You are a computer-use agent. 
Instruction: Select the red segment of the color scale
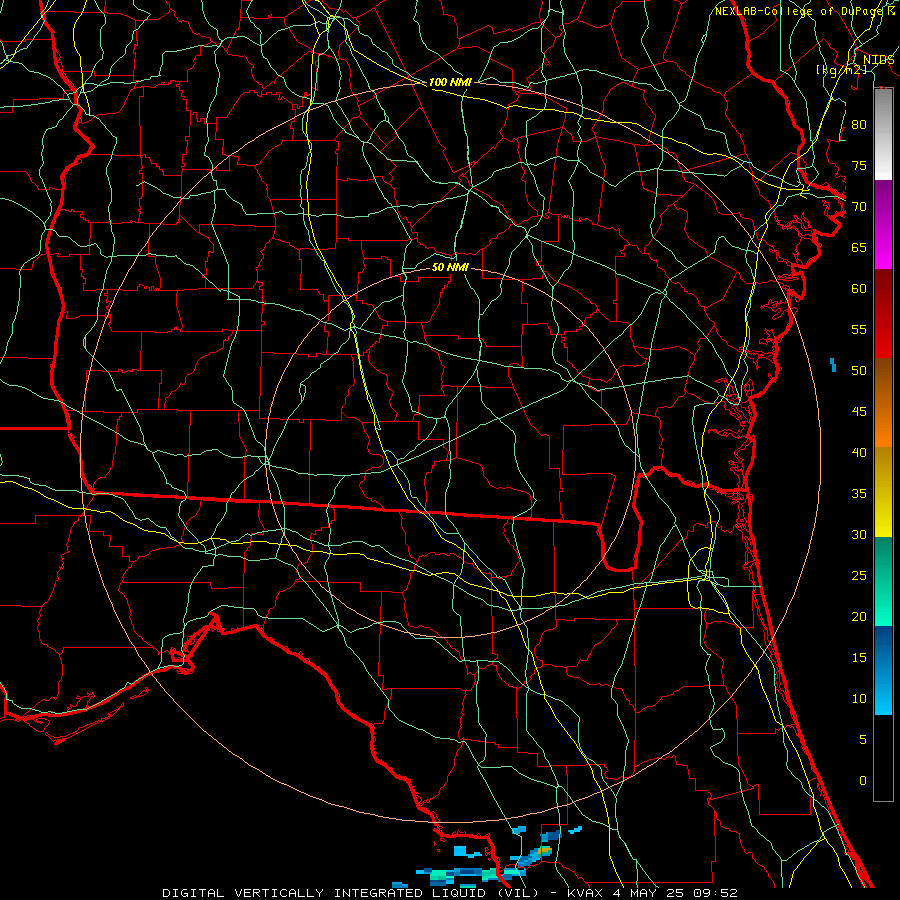[x=883, y=314]
